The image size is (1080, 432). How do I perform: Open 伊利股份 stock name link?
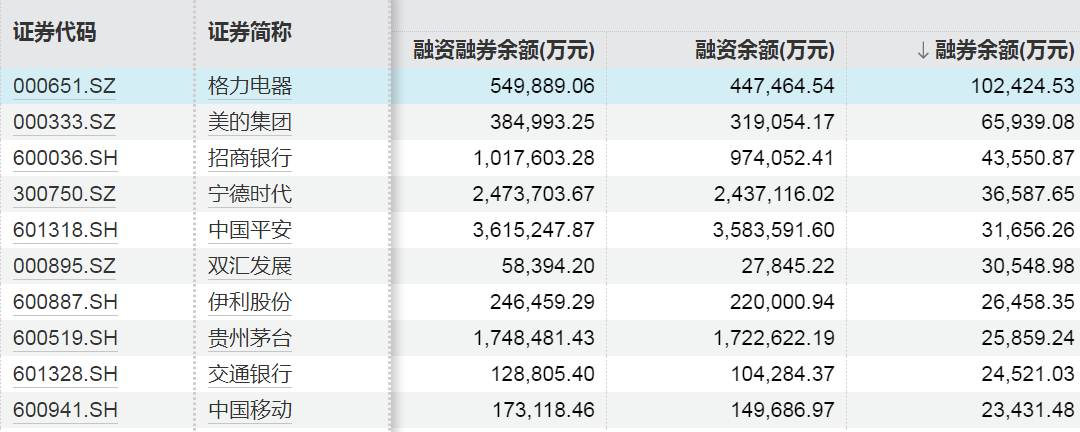pos(250,302)
